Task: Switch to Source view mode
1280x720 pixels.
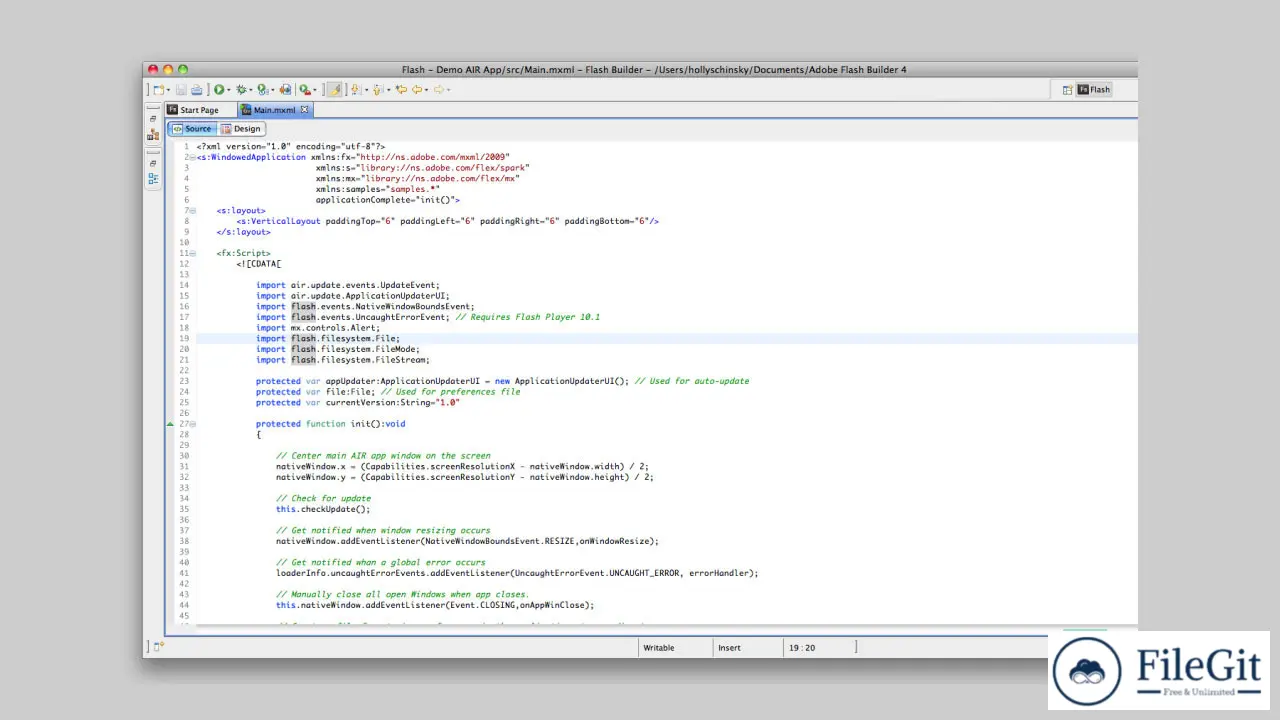Action: click(191, 129)
